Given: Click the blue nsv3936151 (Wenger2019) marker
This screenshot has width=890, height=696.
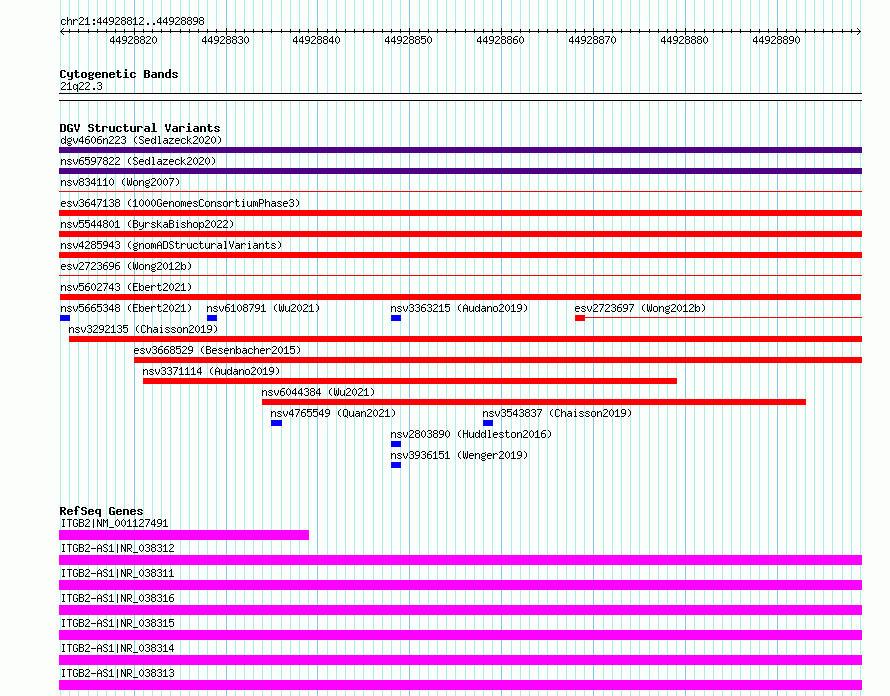Looking at the screenshot, I should tap(396, 465).
